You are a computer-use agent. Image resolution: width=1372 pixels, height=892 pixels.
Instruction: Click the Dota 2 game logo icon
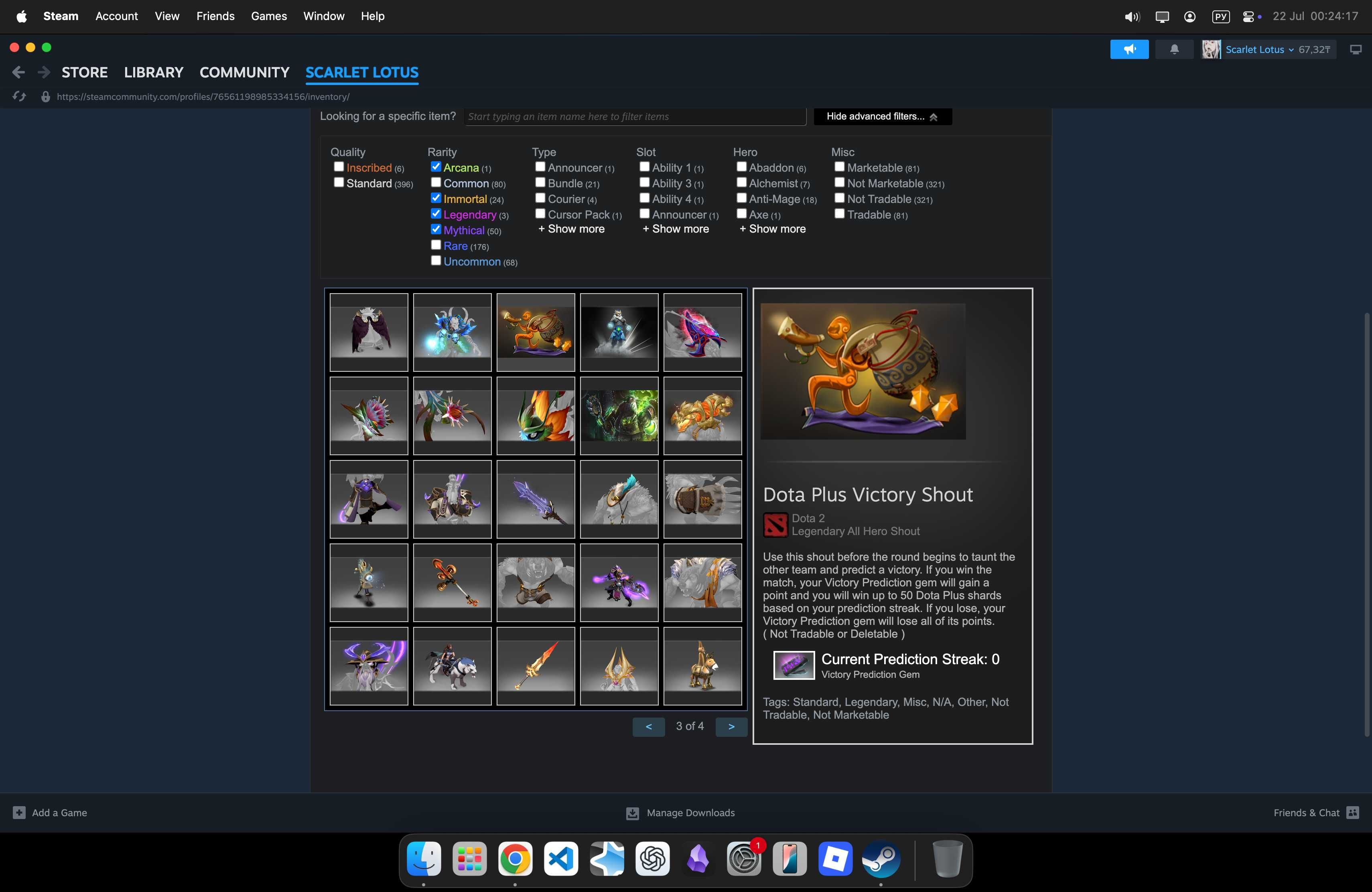(775, 525)
